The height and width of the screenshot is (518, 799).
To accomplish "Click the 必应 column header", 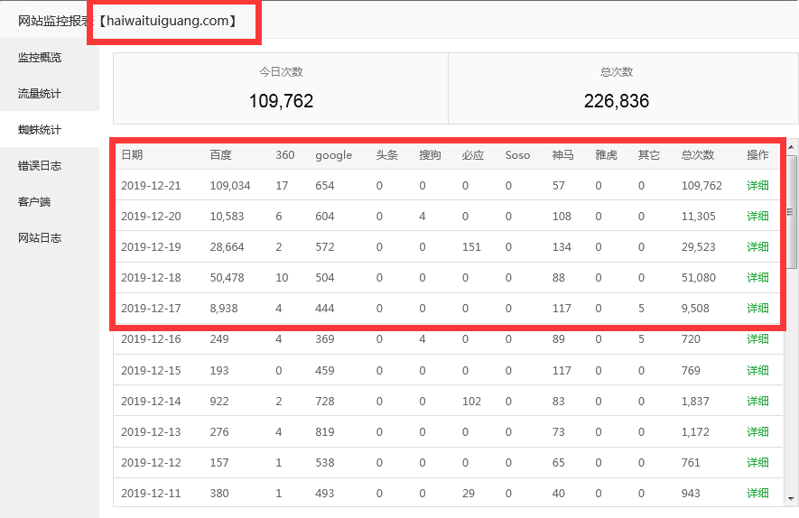I will coord(473,155).
